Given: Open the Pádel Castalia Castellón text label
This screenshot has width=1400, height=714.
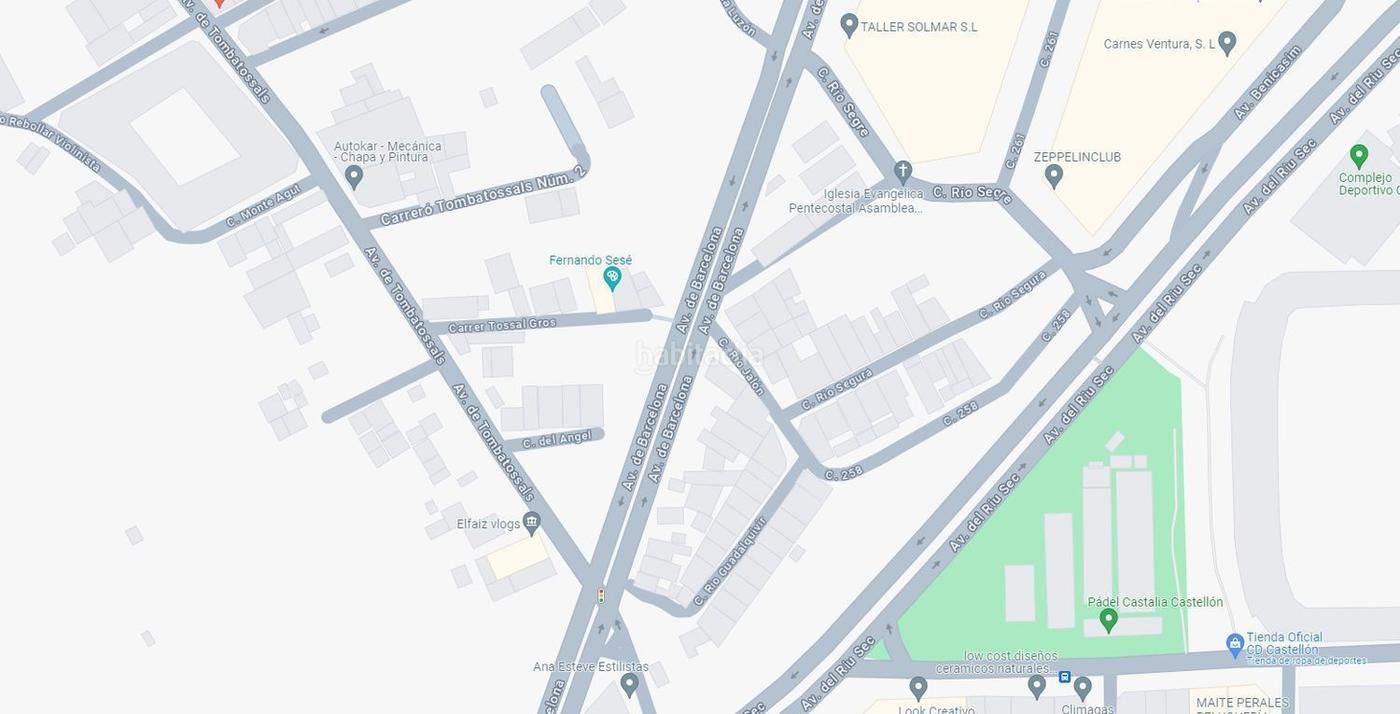Looking at the screenshot, I should click(1155, 602).
